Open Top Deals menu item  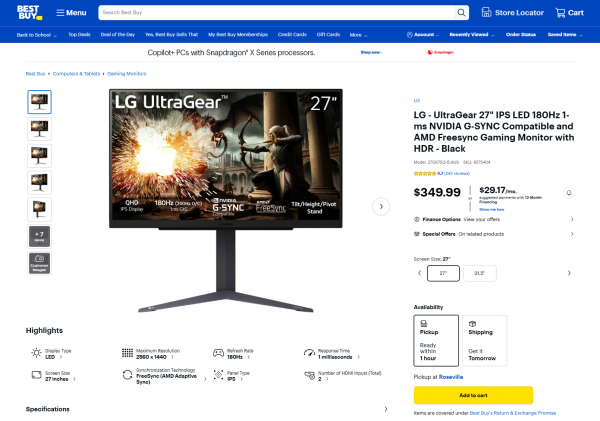coord(79,34)
